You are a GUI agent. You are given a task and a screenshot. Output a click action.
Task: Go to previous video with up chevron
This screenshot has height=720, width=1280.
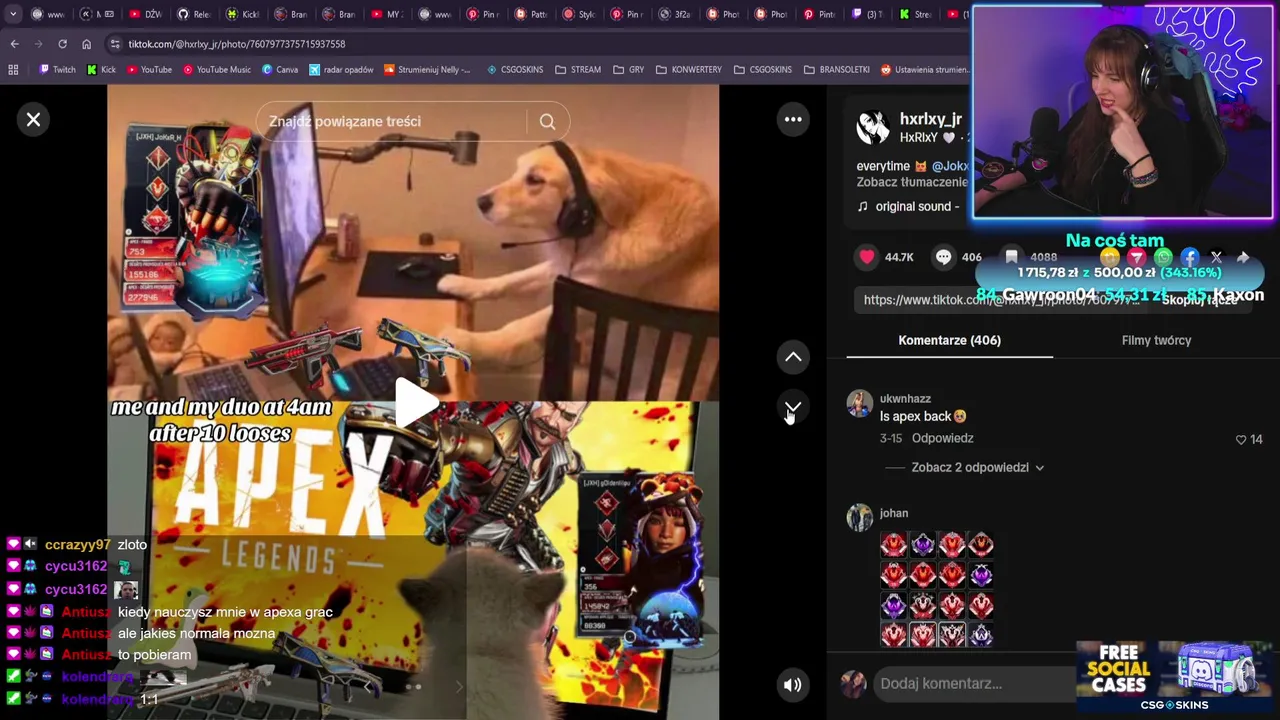(793, 357)
